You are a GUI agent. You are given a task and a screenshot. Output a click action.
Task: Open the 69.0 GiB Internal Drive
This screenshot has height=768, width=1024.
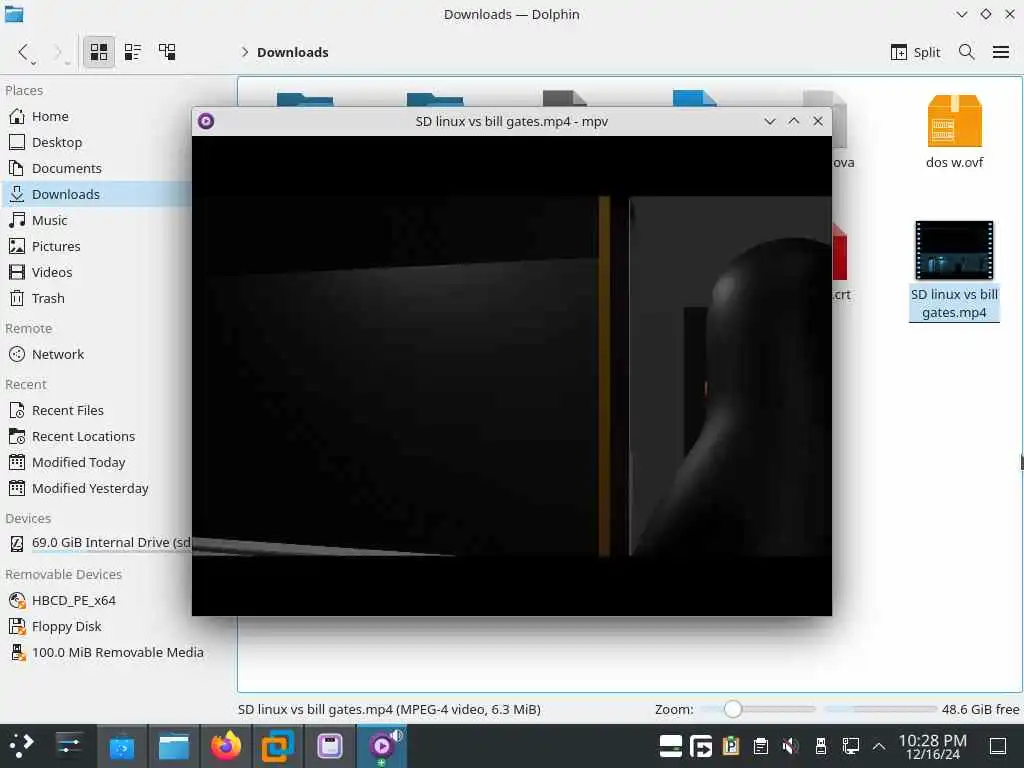[98, 543]
